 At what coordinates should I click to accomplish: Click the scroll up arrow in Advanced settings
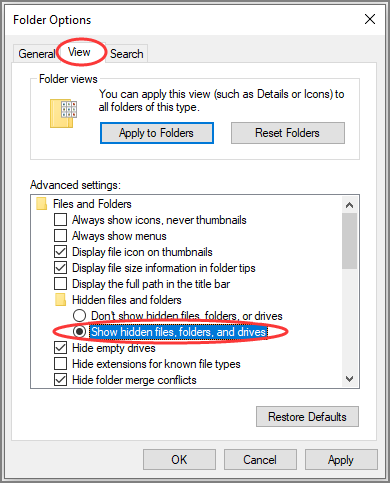click(x=349, y=205)
